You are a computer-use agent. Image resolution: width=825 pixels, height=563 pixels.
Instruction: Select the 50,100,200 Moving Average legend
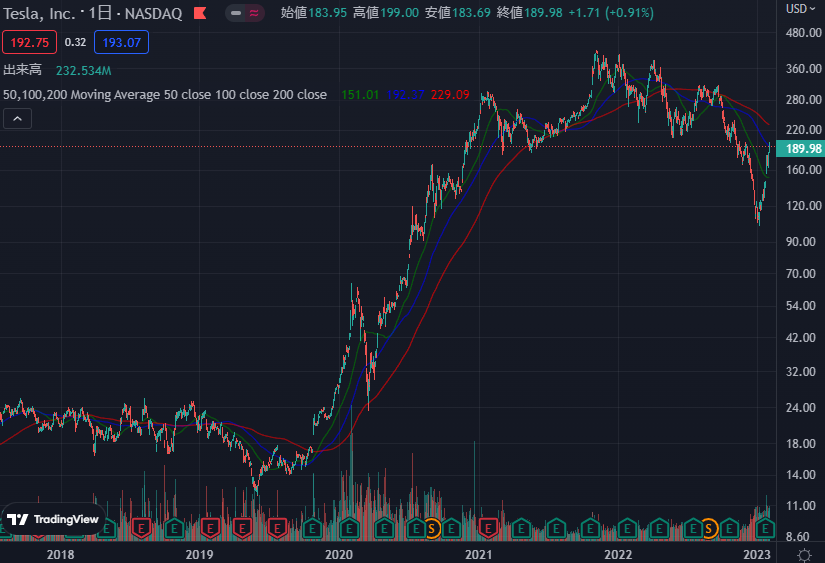coord(165,95)
